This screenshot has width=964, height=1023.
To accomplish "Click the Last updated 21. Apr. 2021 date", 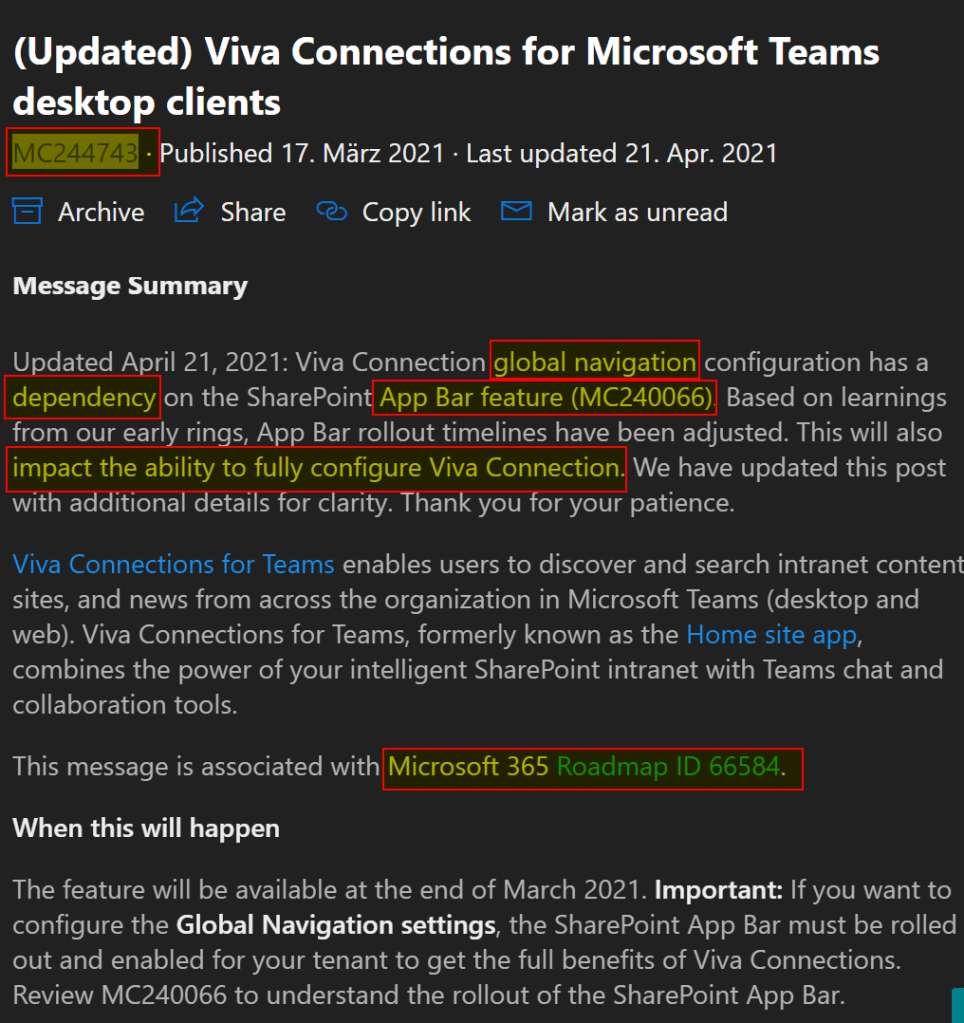I will (621, 153).
